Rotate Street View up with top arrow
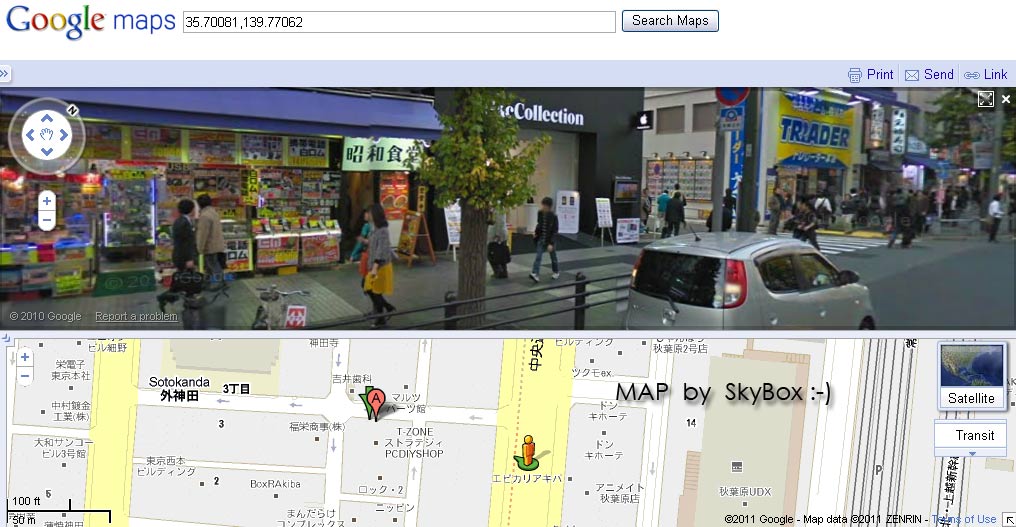The height and width of the screenshot is (527, 1016). click(x=47, y=118)
